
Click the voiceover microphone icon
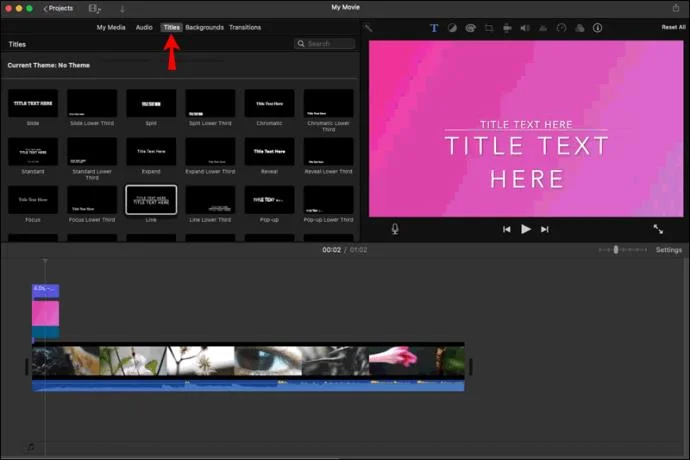[x=395, y=229]
